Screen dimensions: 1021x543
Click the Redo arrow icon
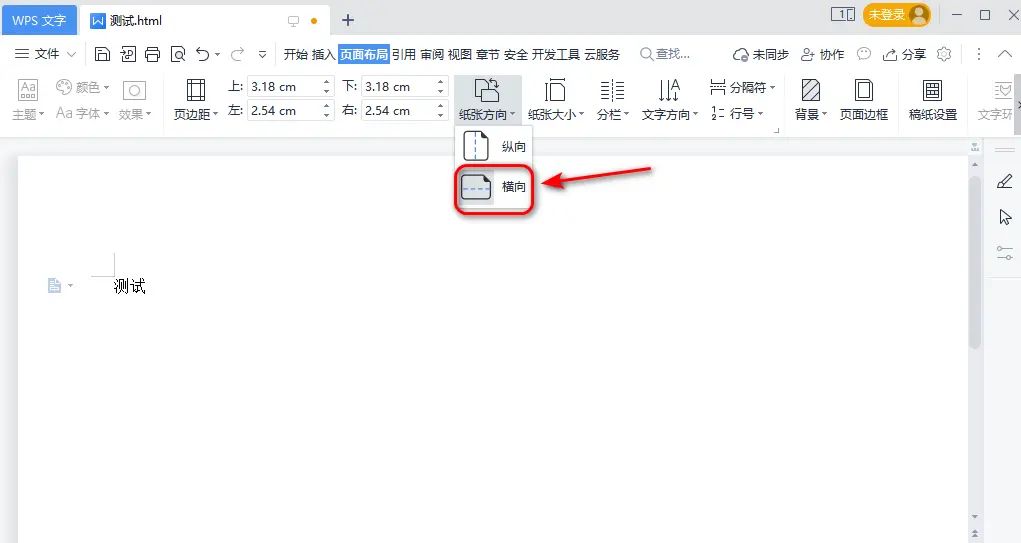click(237, 54)
